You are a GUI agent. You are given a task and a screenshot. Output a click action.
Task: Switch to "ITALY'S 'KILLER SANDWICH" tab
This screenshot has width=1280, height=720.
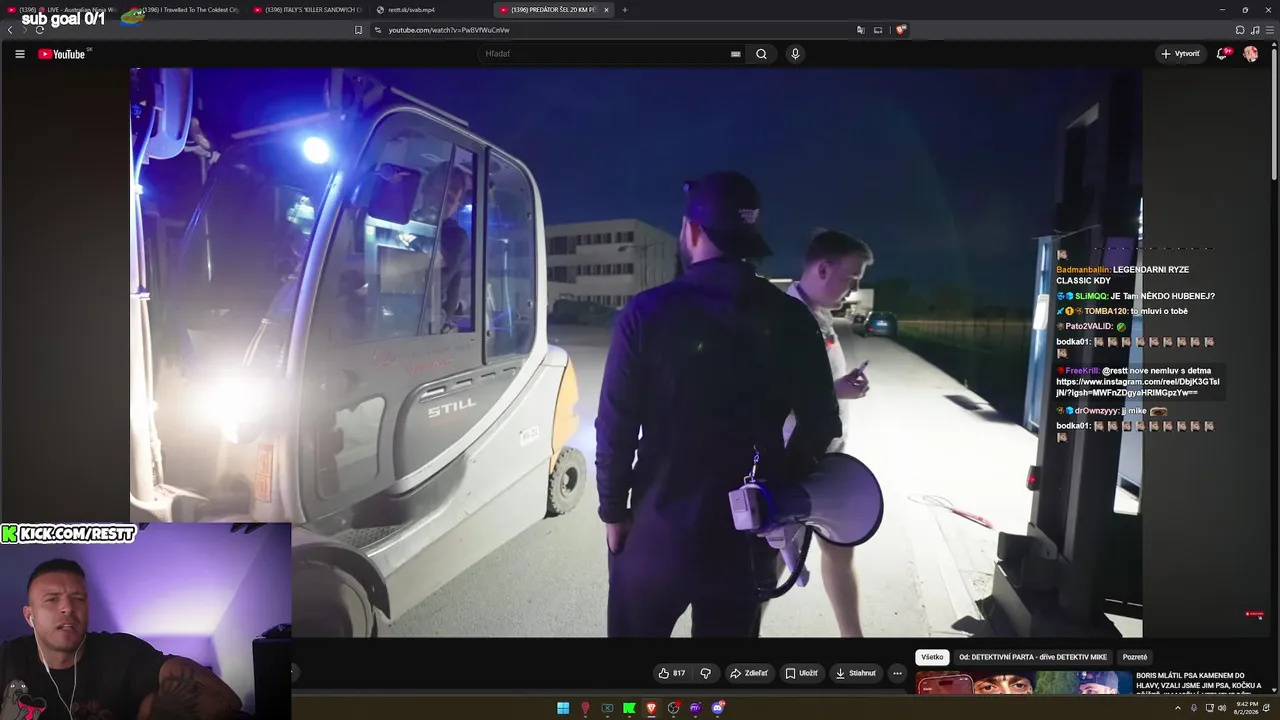[308, 10]
